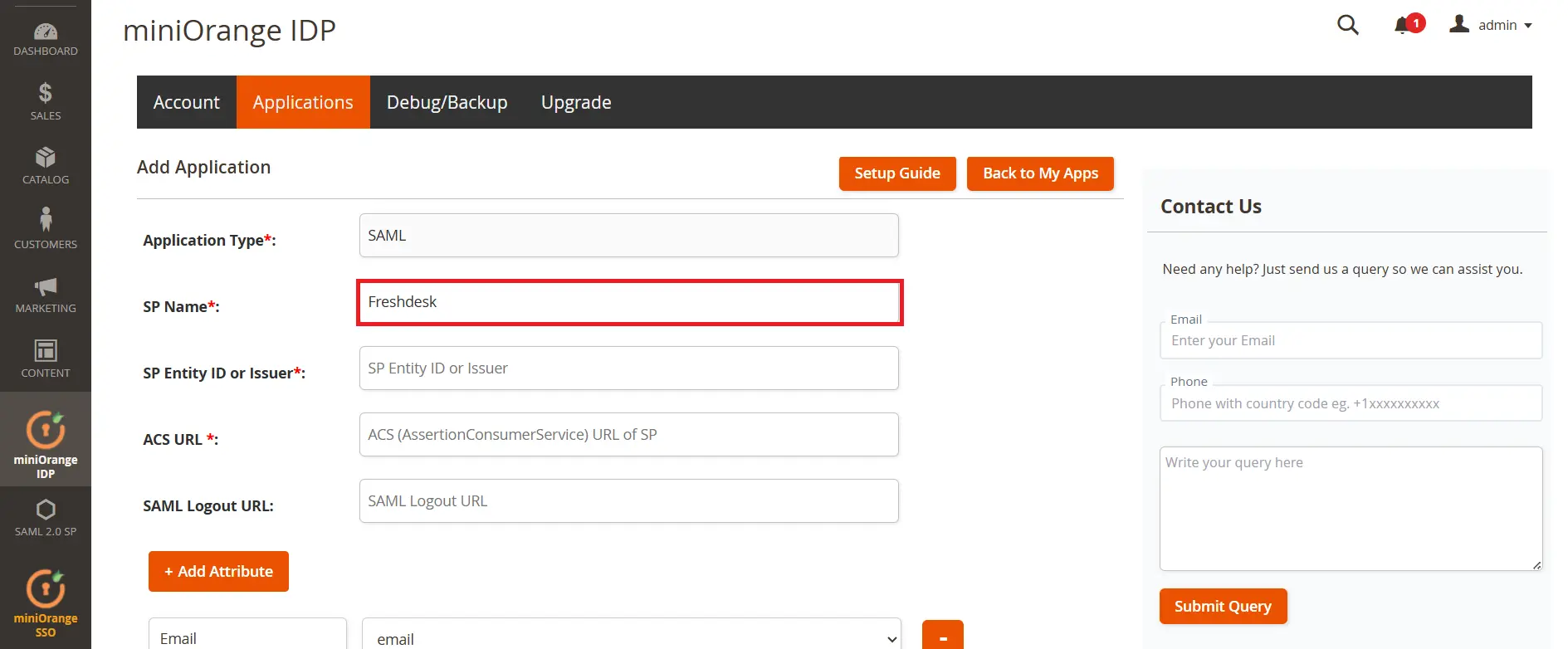Click the SP Name label

(181, 306)
